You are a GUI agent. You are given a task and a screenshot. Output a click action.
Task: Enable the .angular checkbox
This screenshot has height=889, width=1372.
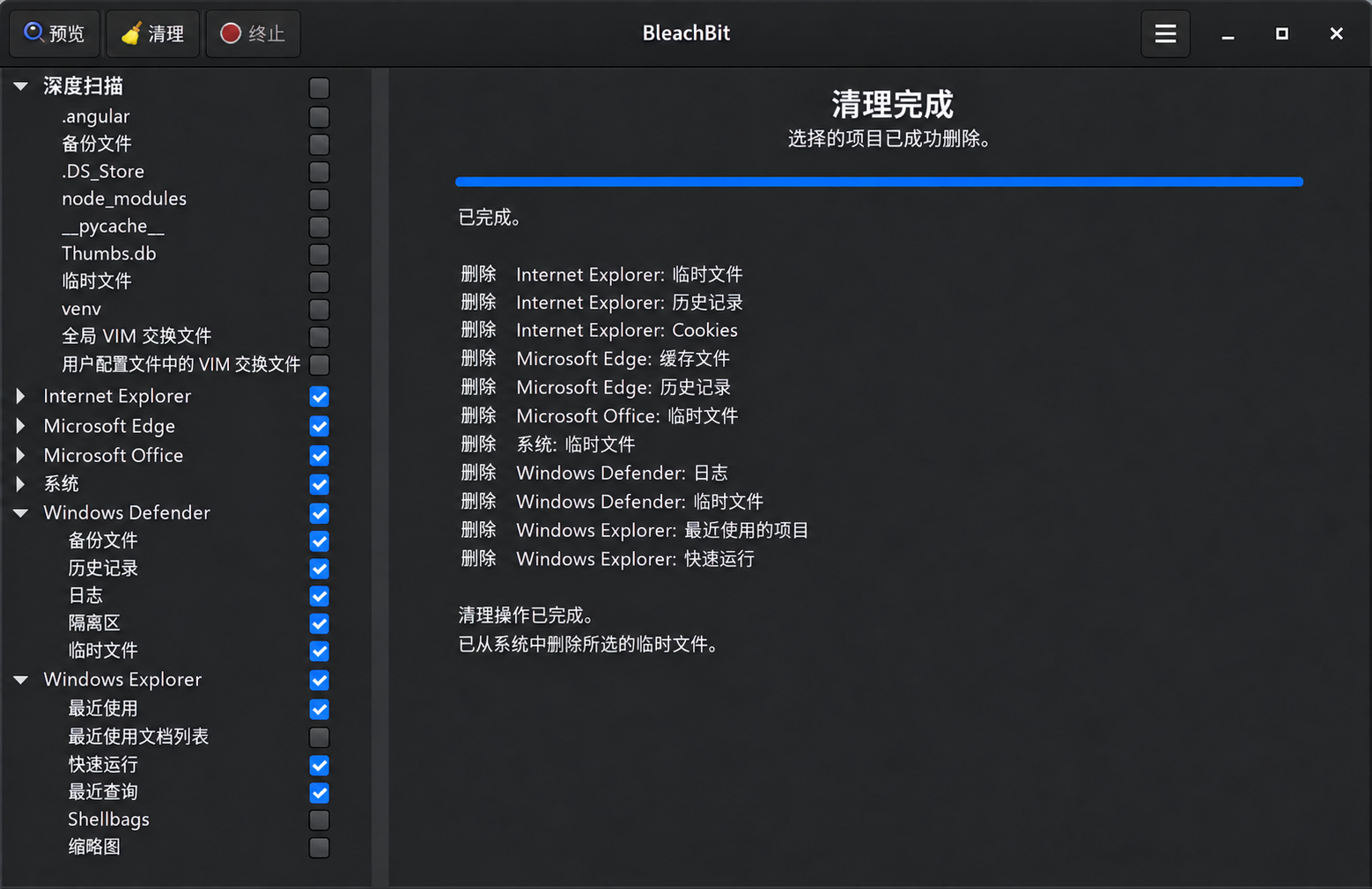click(320, 117)
